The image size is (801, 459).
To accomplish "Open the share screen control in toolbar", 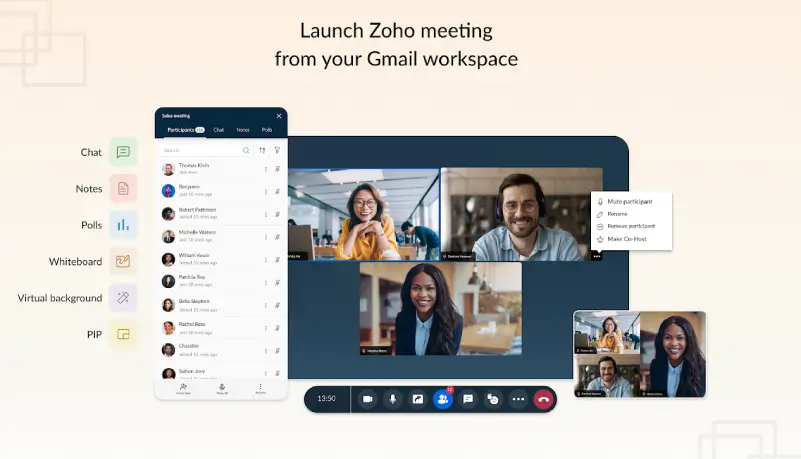I will coord(417,399).
